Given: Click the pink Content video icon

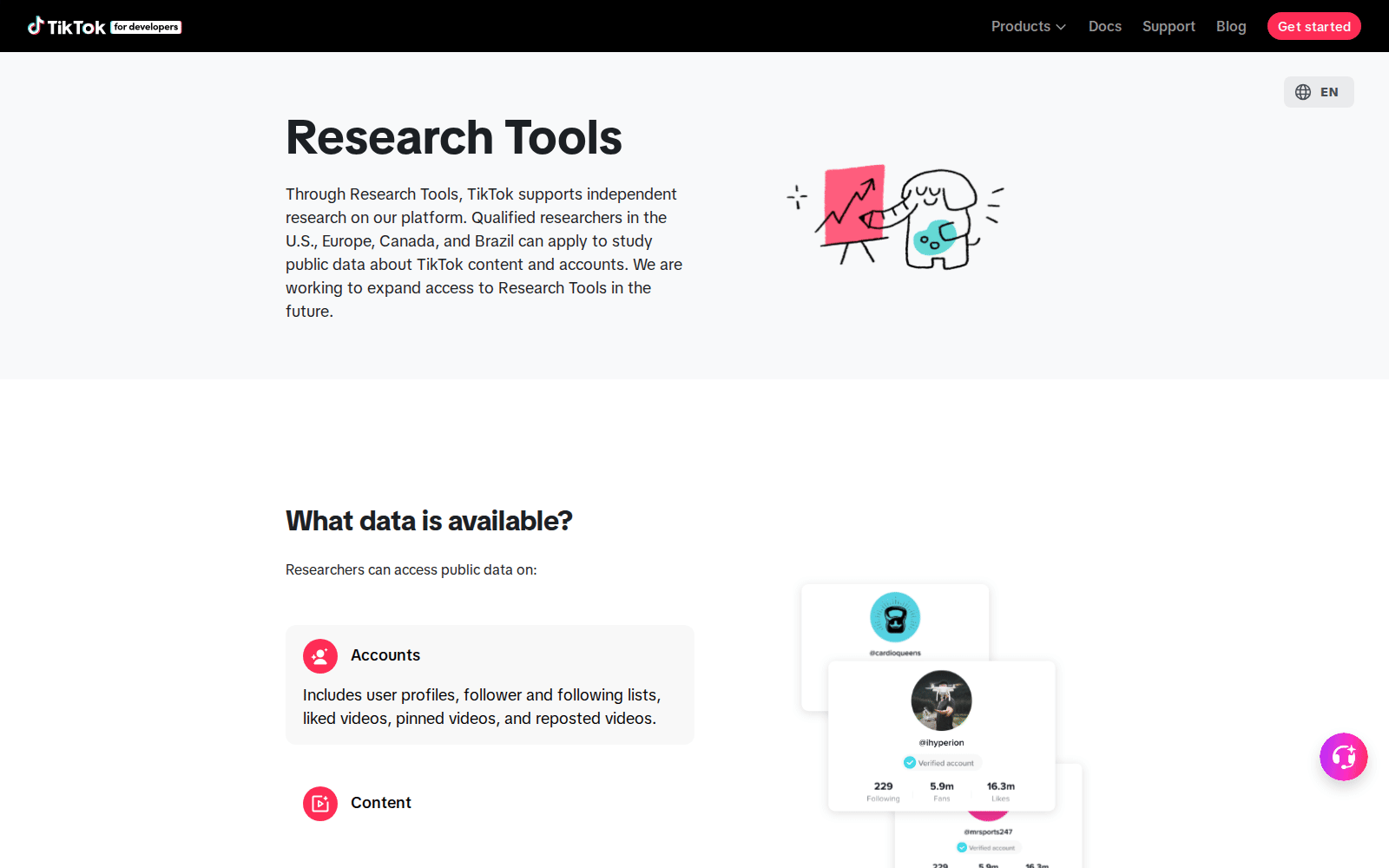Looking at the screenshot, I should (x=320, y=804).
